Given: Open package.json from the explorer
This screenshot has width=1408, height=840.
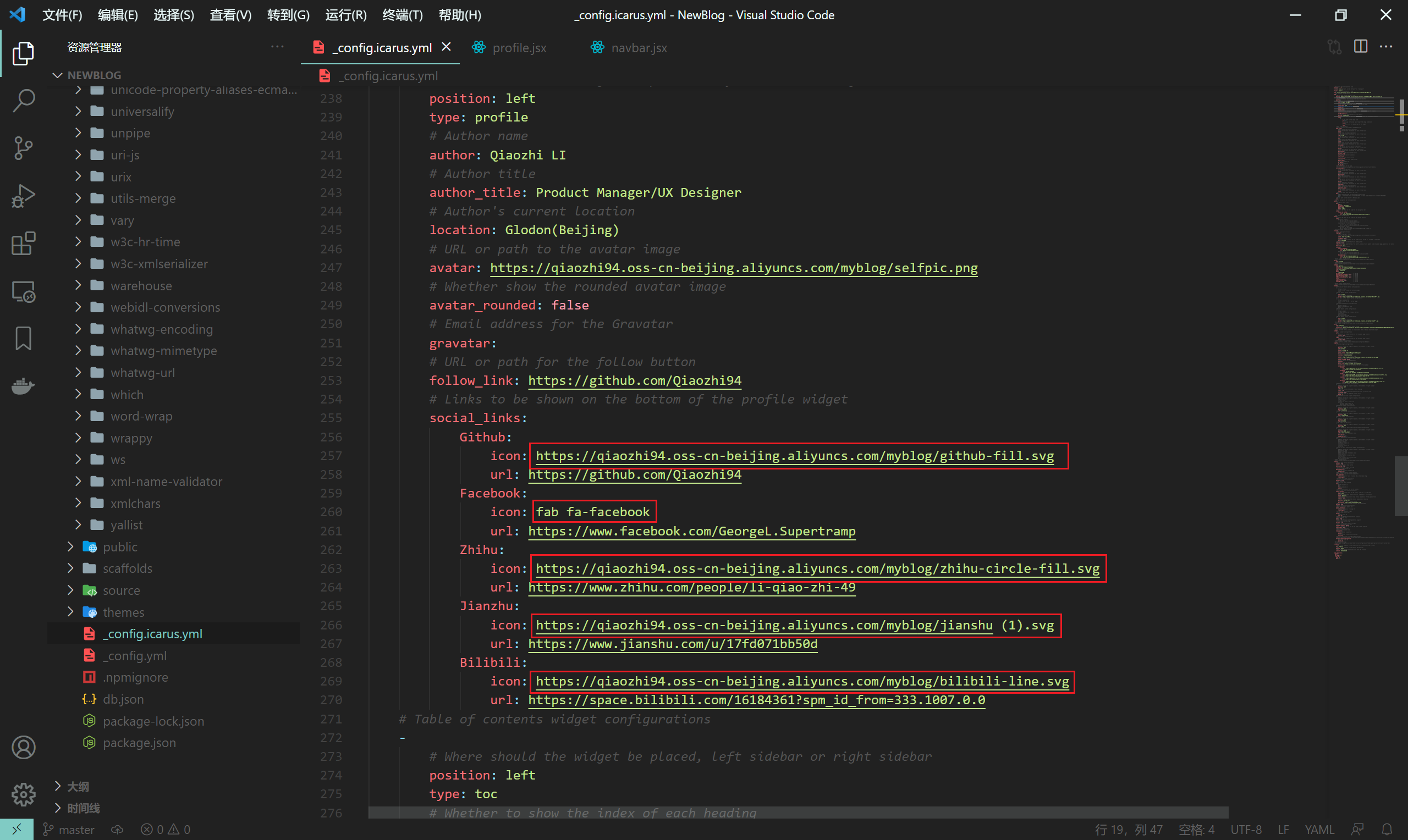Looking at the screenshot, I should coord(139,742).
